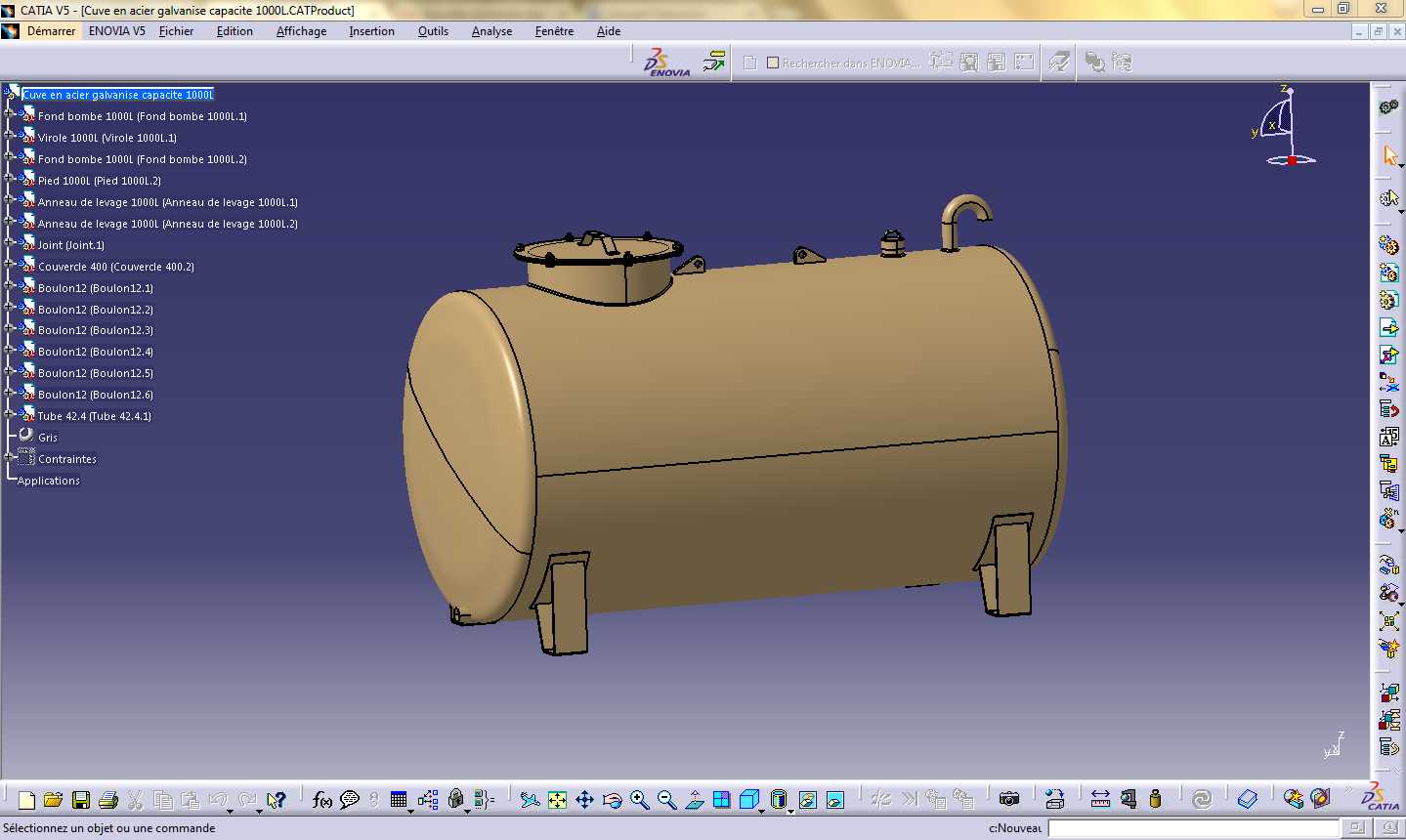Screen dimensions: 1406x840
Task: Click the product structure tree icon in bottom toolbar
Action: pos(428,800)
